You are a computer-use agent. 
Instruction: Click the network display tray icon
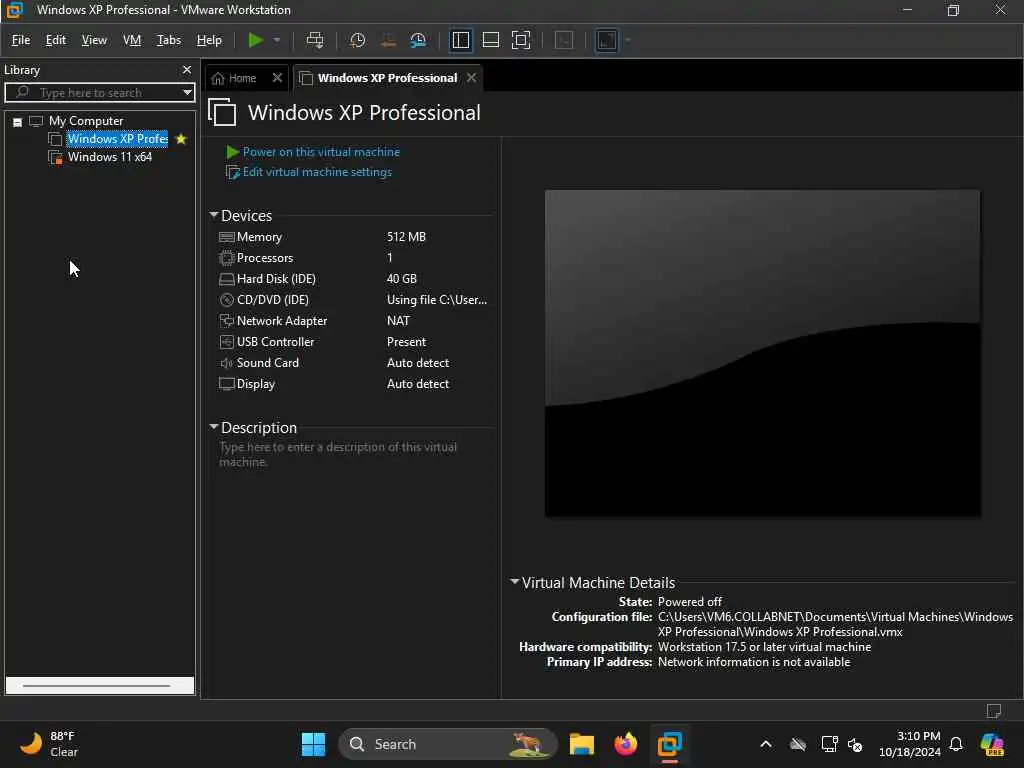[829, 744]
